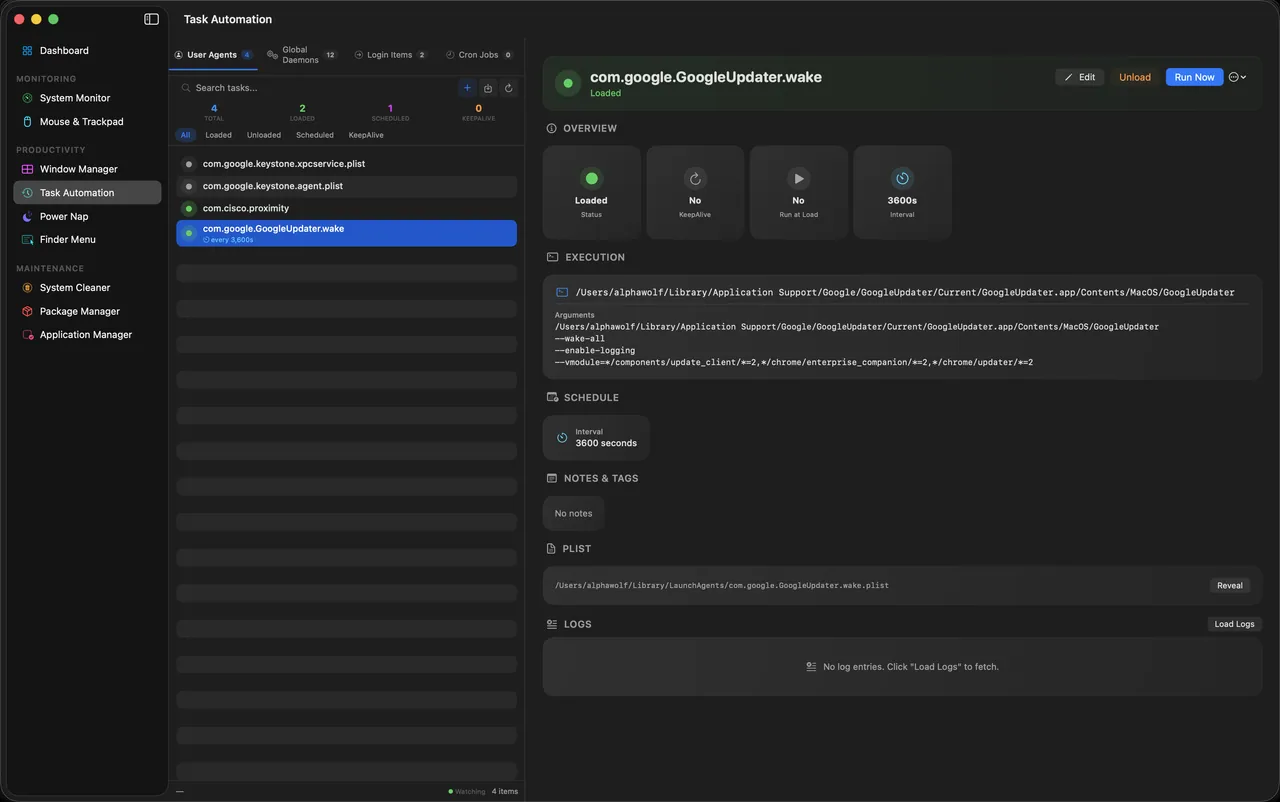Image resolution: width=1280 pixels, height=802 pixels.
Task: Click the Unload button
Action: [1135, 77]
